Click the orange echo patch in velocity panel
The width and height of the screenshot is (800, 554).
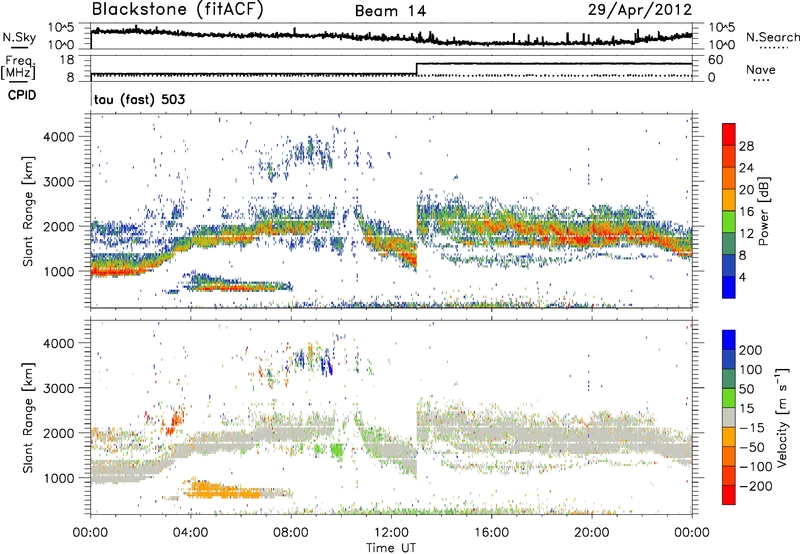pyautogui.click(x=224, y=491)
